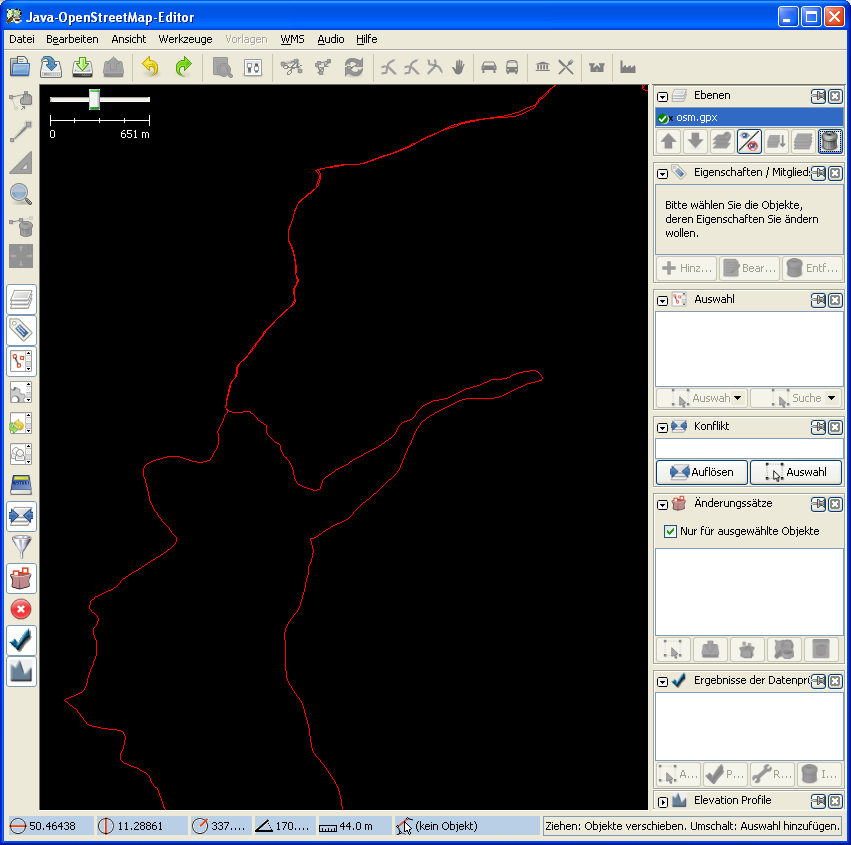
Task: Click the map zoom slider handle
Action: tap(94, 99)
